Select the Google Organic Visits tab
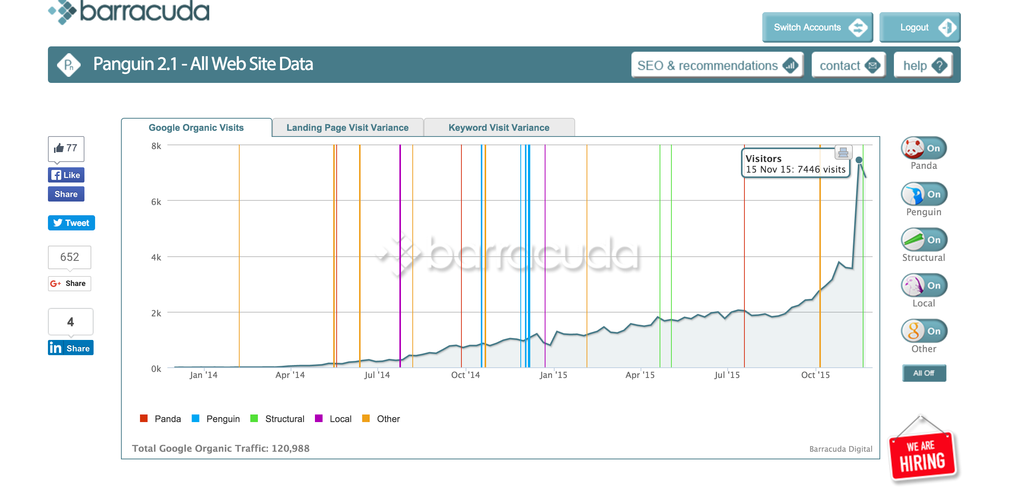 (196, 127)
